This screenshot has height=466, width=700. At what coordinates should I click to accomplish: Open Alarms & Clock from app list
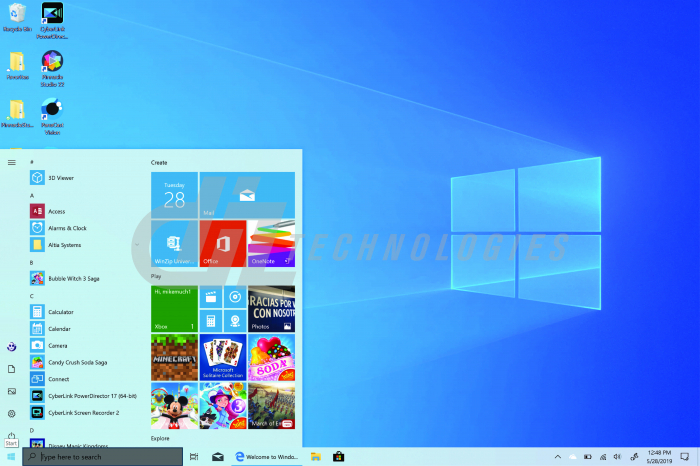[66, 228]
